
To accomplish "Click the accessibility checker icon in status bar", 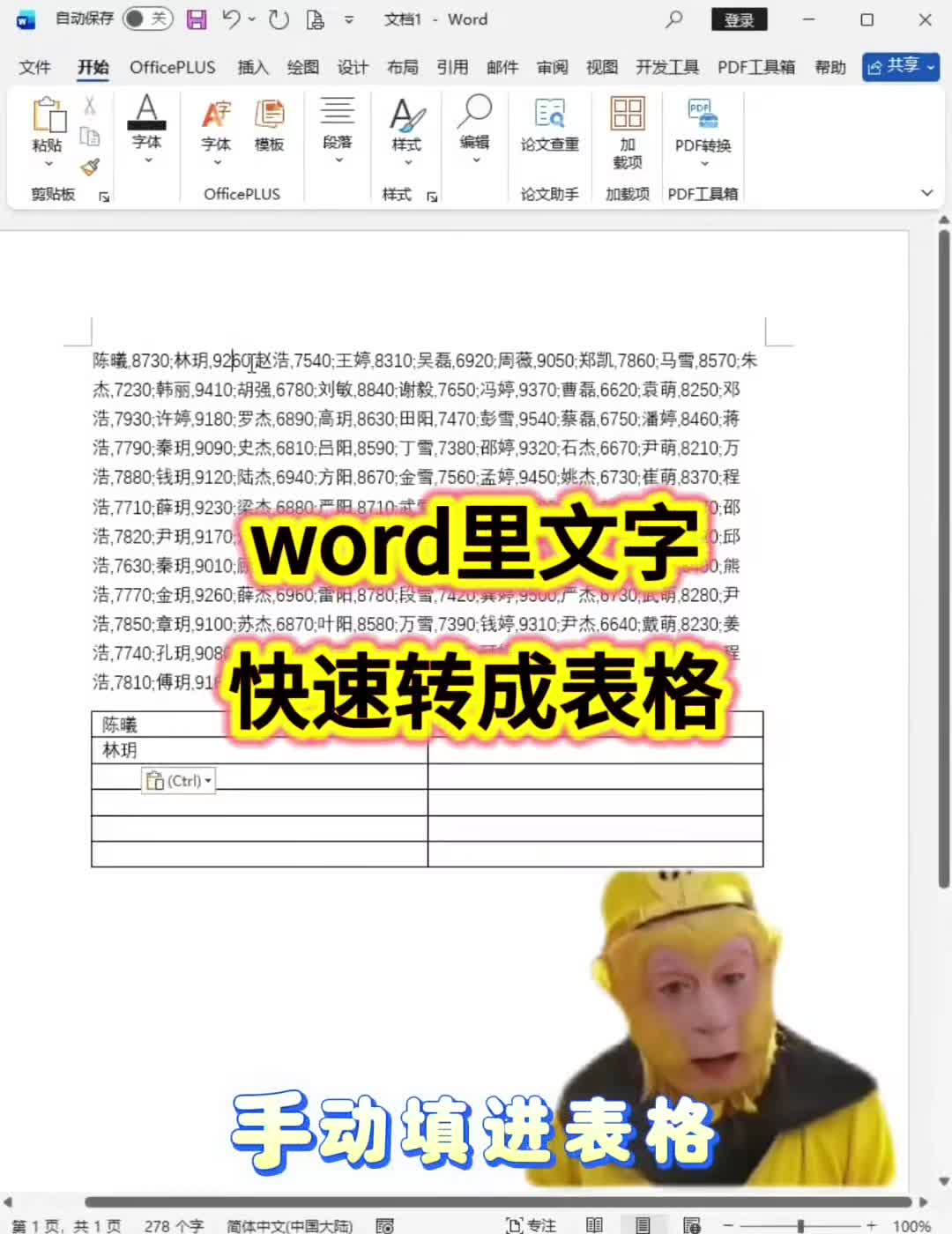I will [385, 1225].
